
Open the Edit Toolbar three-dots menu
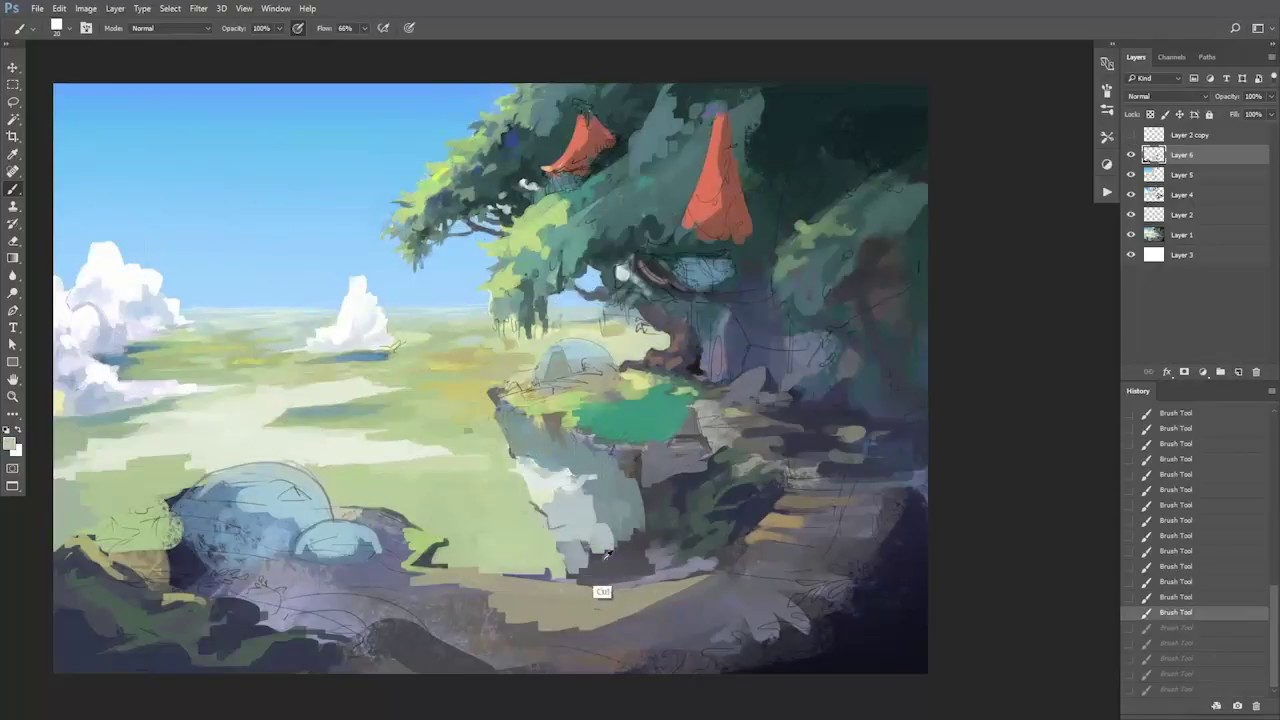(x=13, y=412)
